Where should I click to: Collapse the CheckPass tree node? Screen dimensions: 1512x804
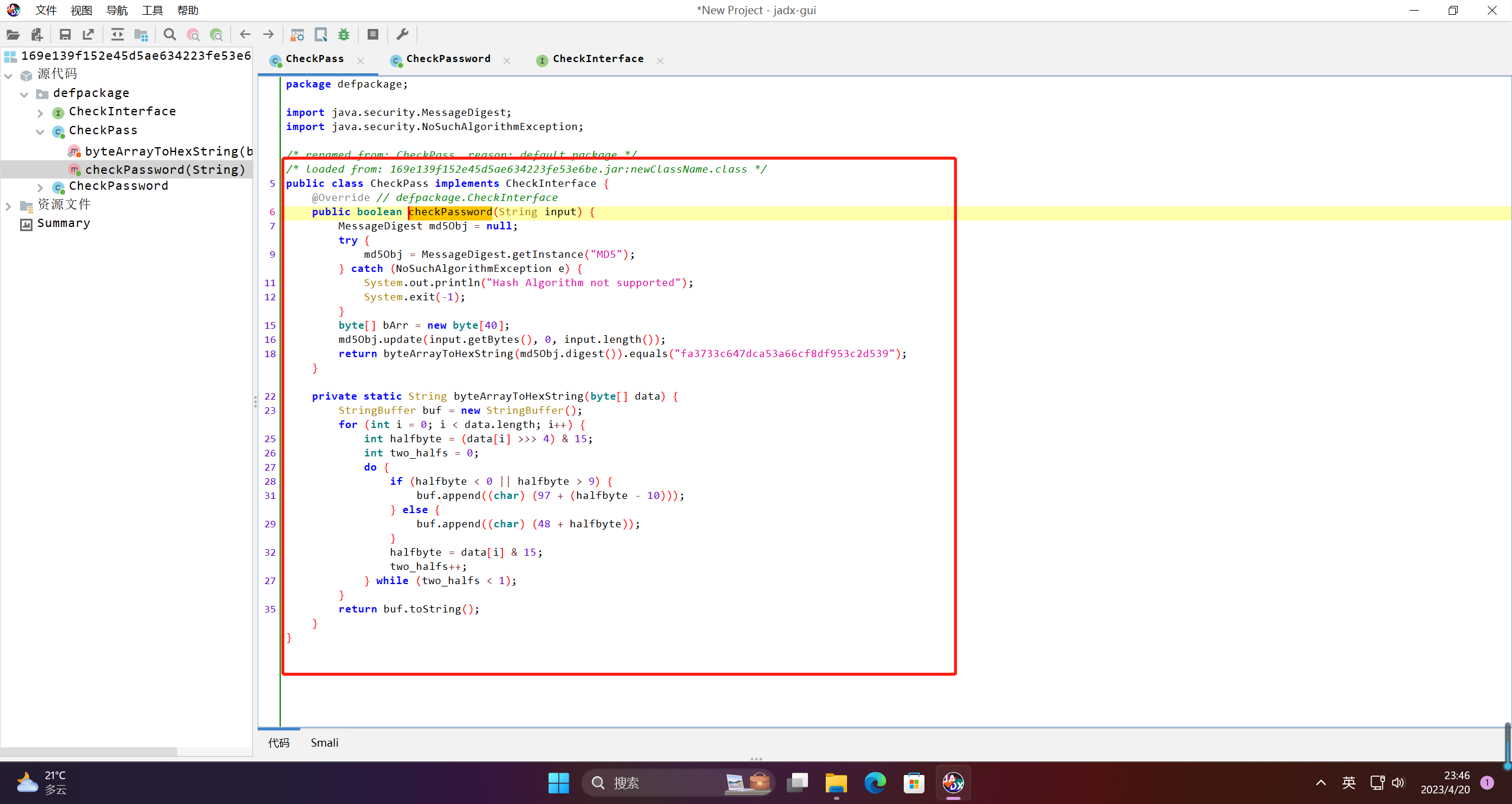click(40, 132)
